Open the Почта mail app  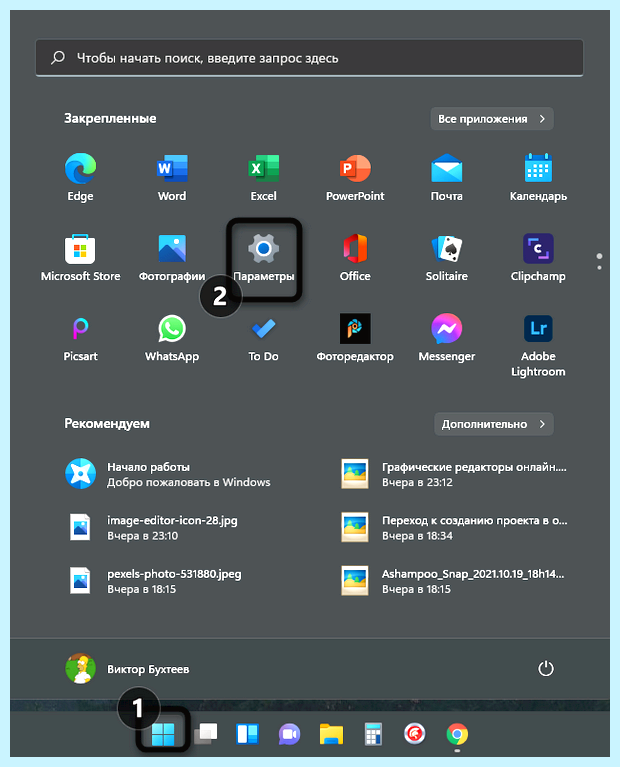[x=446, y=177]
